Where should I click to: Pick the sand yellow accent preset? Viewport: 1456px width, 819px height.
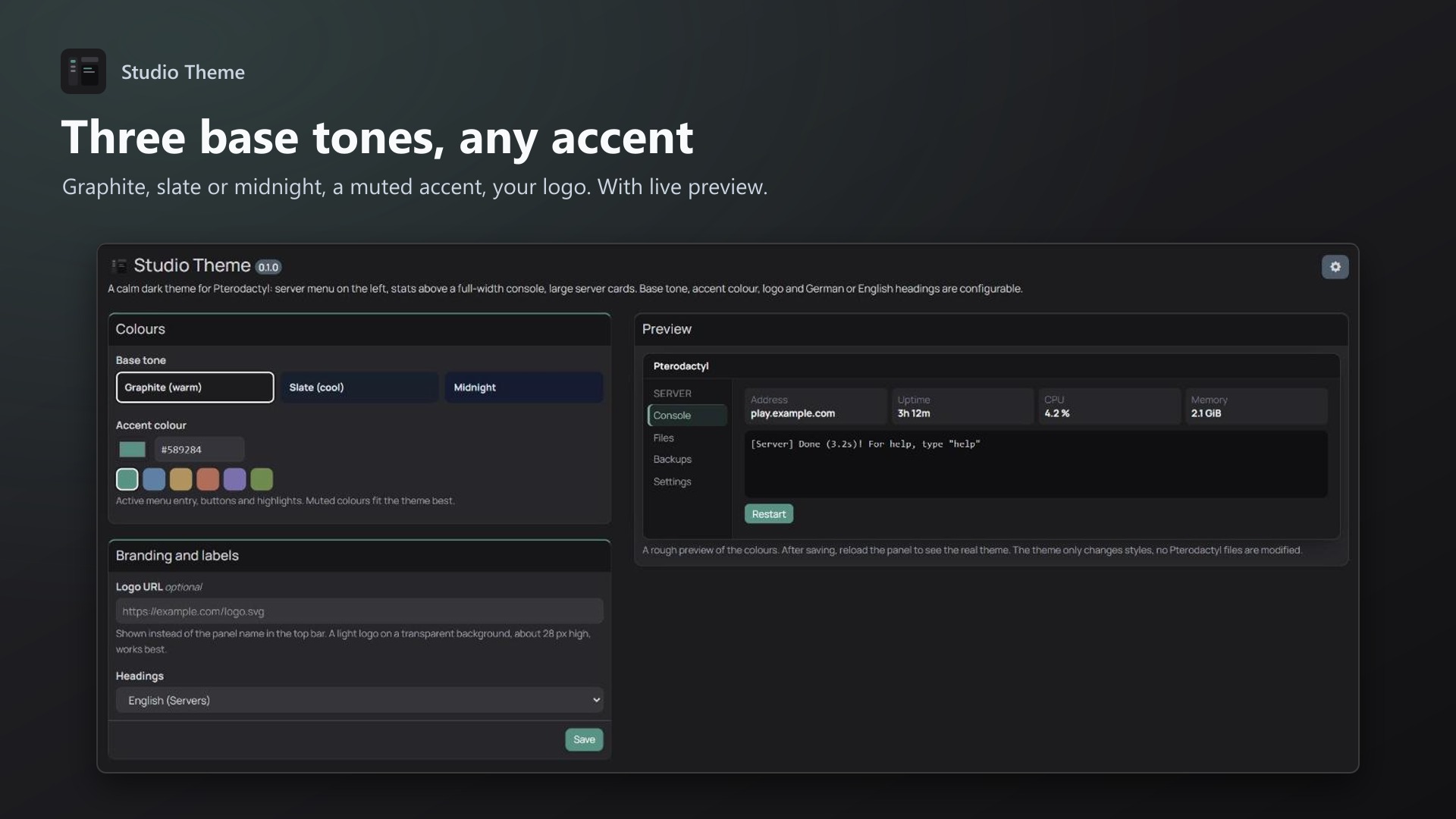pos(180,479)
